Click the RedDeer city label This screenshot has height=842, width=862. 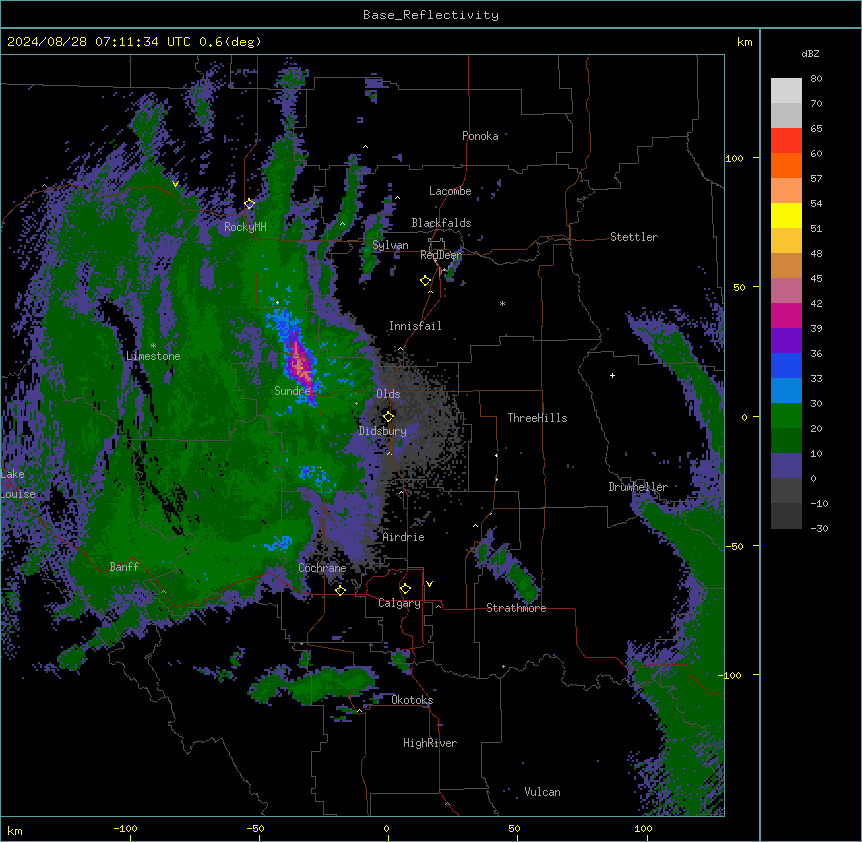(441, 255)
